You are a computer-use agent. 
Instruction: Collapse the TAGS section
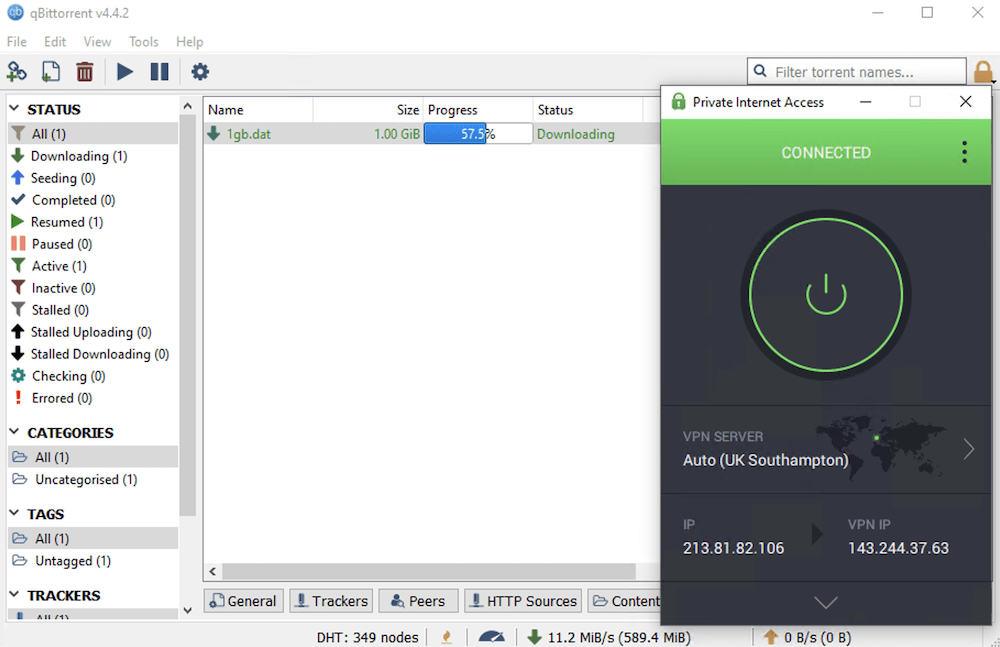[x=14, y=513]
